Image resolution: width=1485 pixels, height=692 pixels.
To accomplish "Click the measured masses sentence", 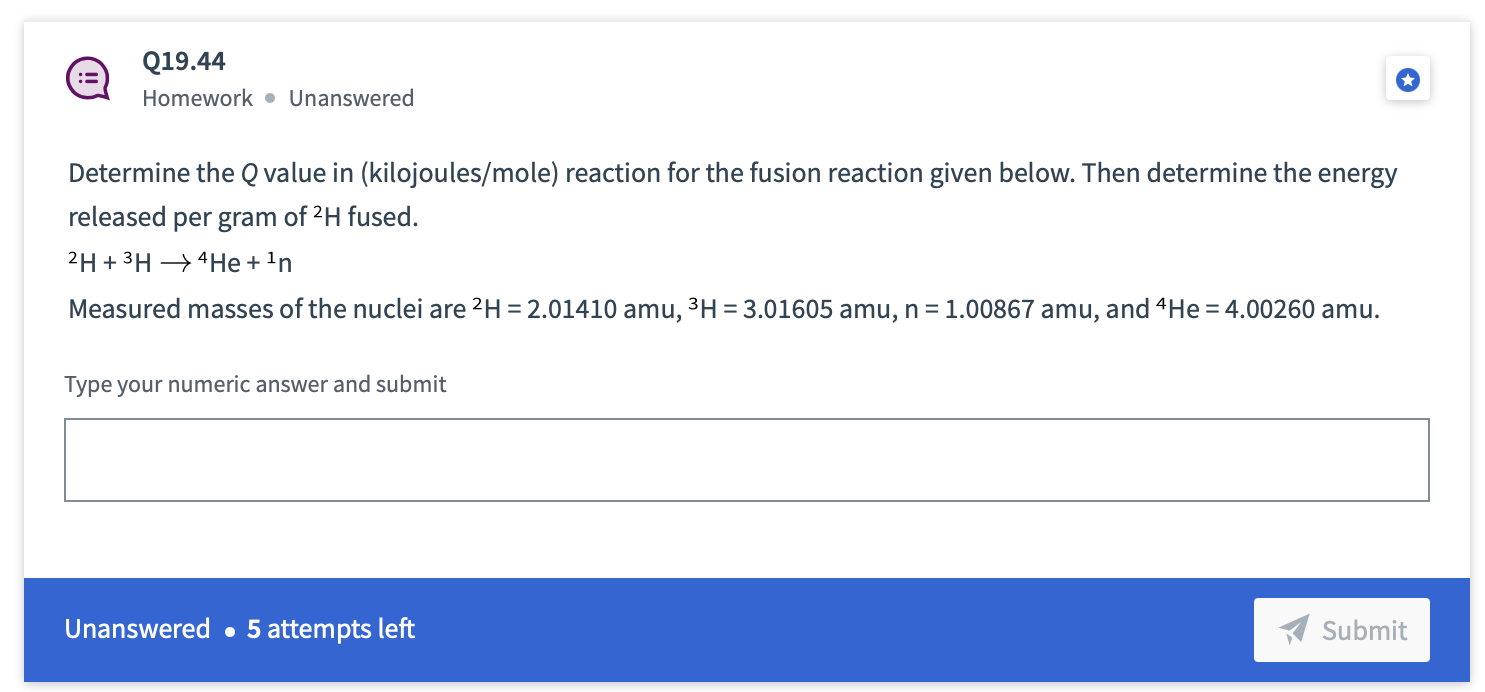I will [723, 309].
